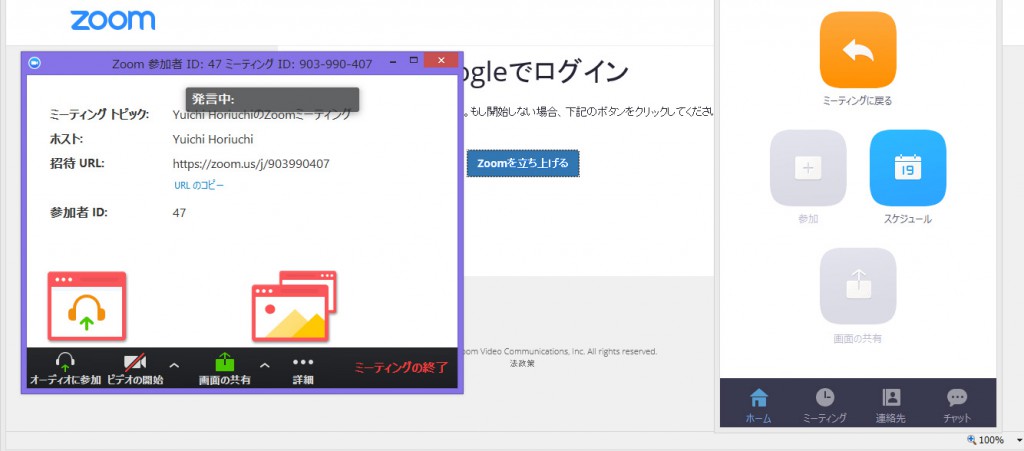This screenshot has height=451, width=1024.
Task: Open the Contacts (連絡先) tab
Action: pos(891,405)
